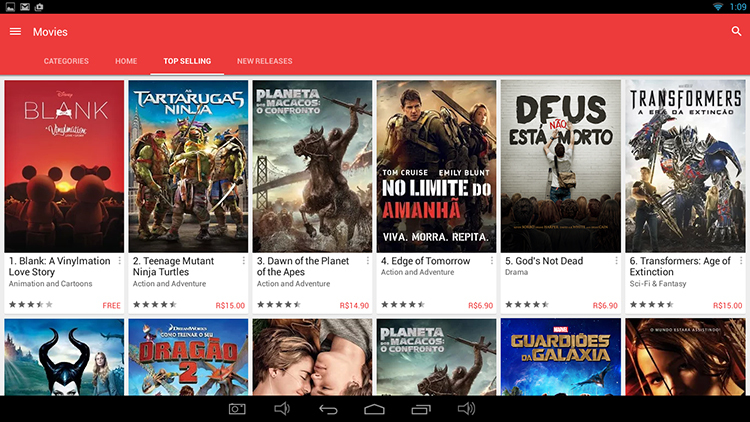Tap the volume up speaker icon

[466, 409]
